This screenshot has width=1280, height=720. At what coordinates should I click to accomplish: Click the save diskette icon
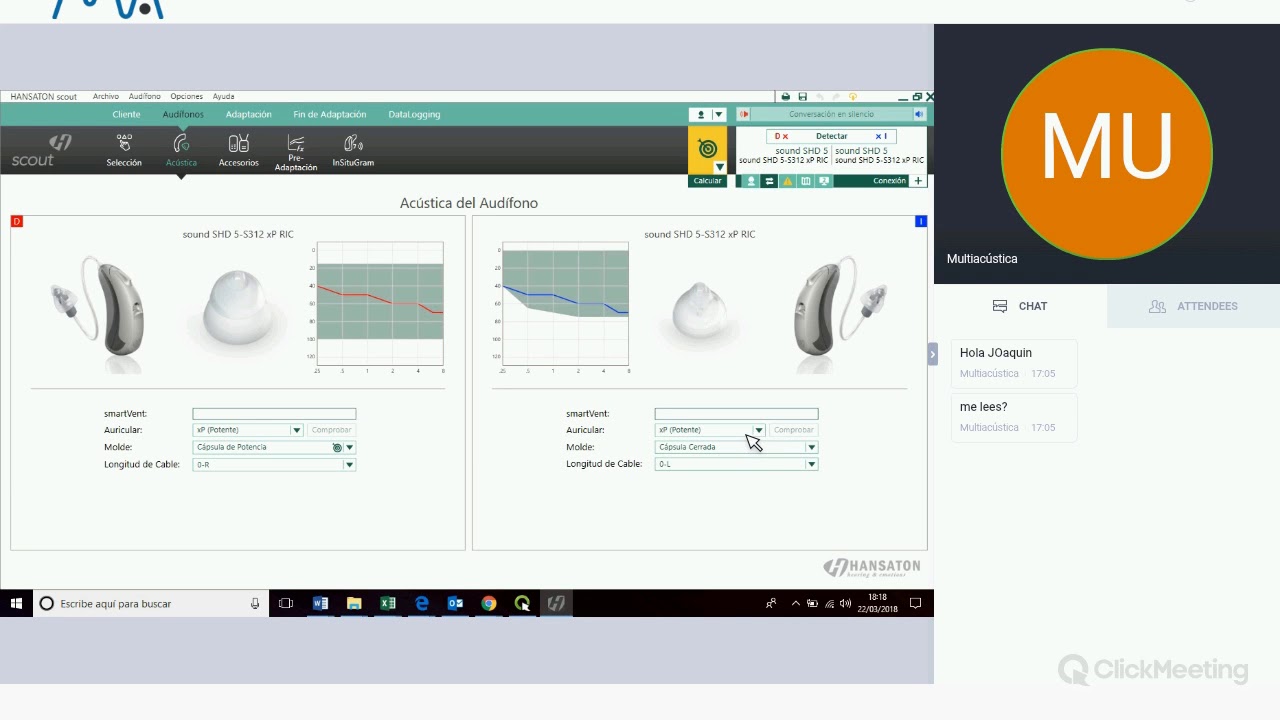[x=802, y=97]
